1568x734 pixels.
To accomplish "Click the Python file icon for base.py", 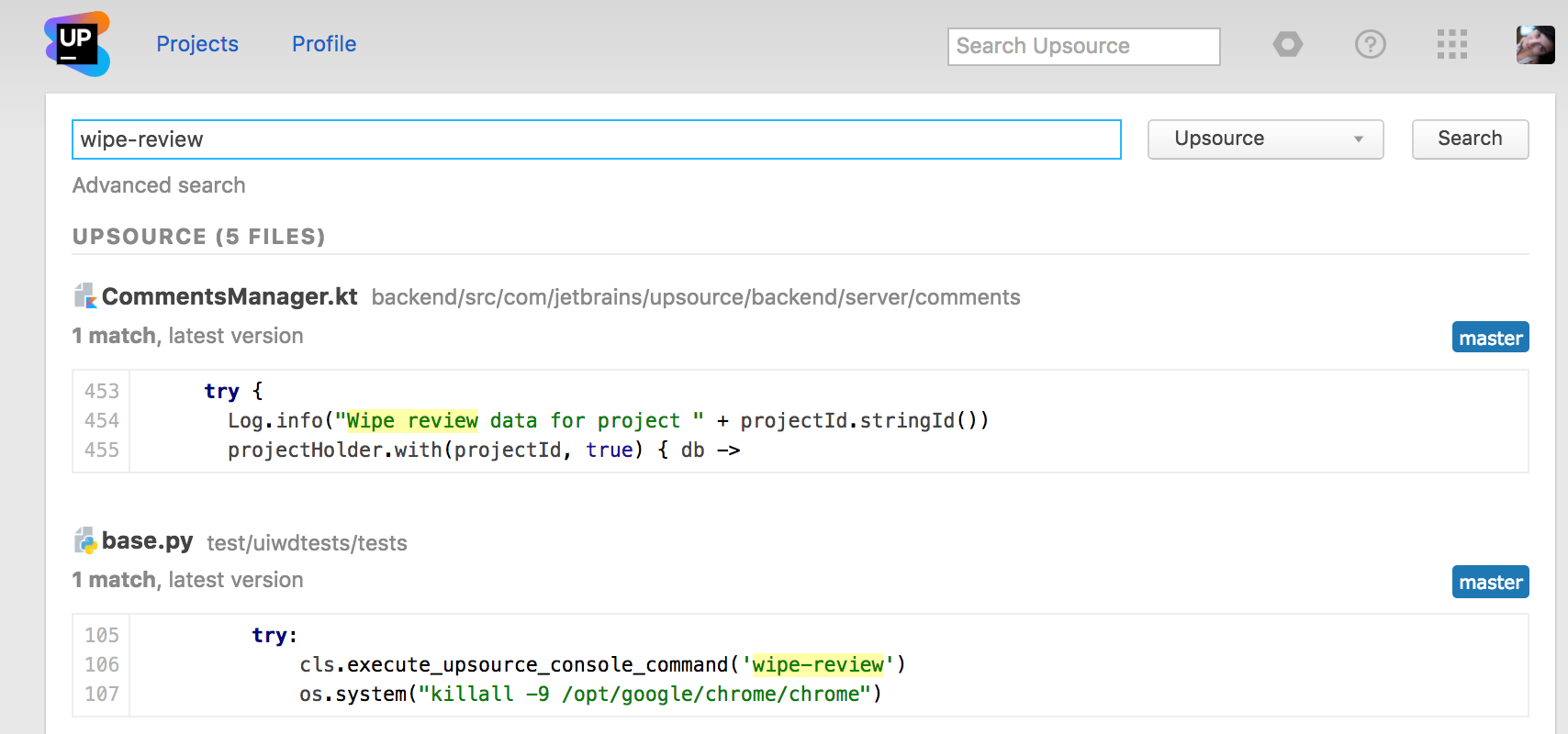I will (85, 540).
